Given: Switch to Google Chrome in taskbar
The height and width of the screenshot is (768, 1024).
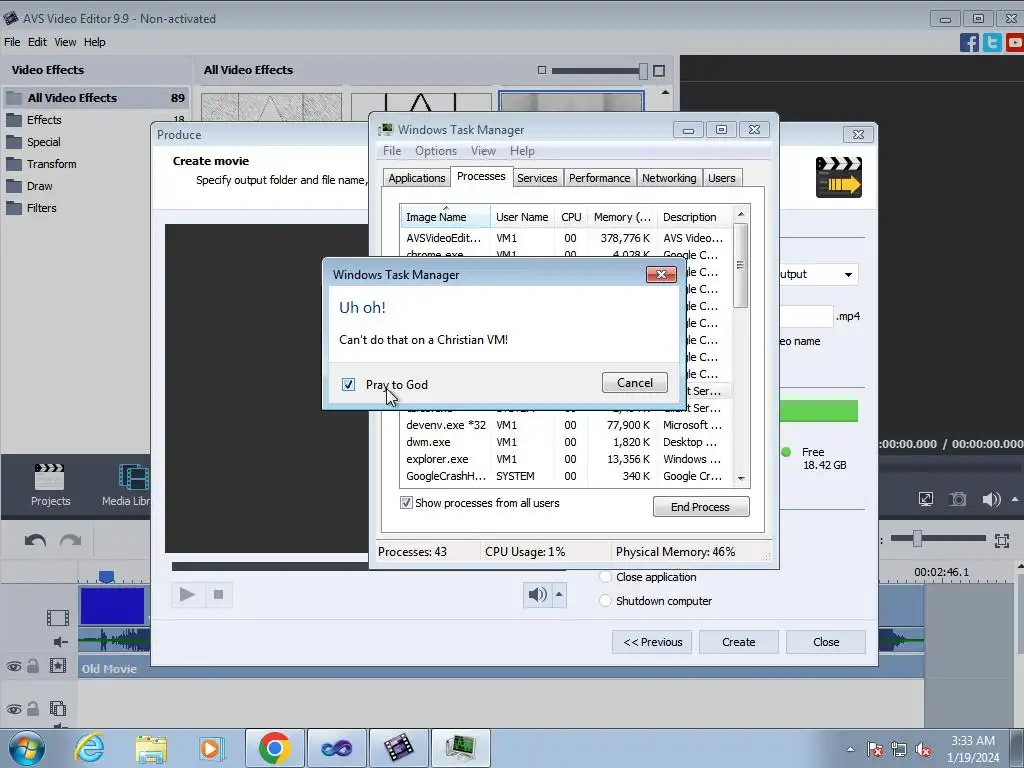Looking at the screenshot, I should (274, 748).
